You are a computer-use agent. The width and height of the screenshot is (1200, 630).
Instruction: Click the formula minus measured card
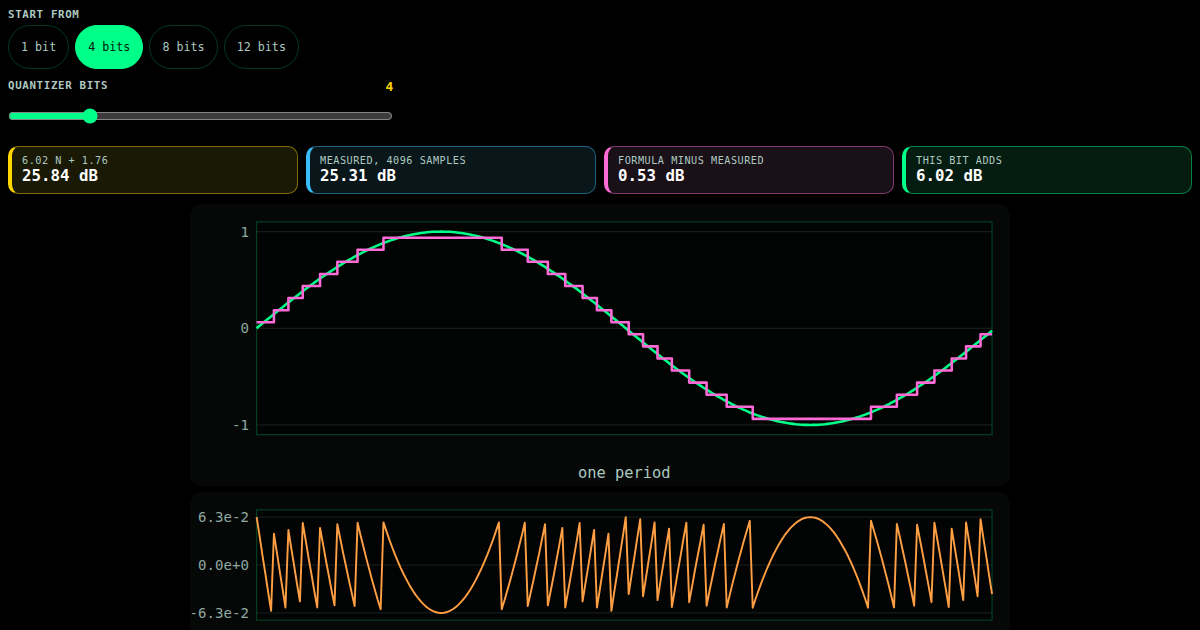click(x=749, y=170)
